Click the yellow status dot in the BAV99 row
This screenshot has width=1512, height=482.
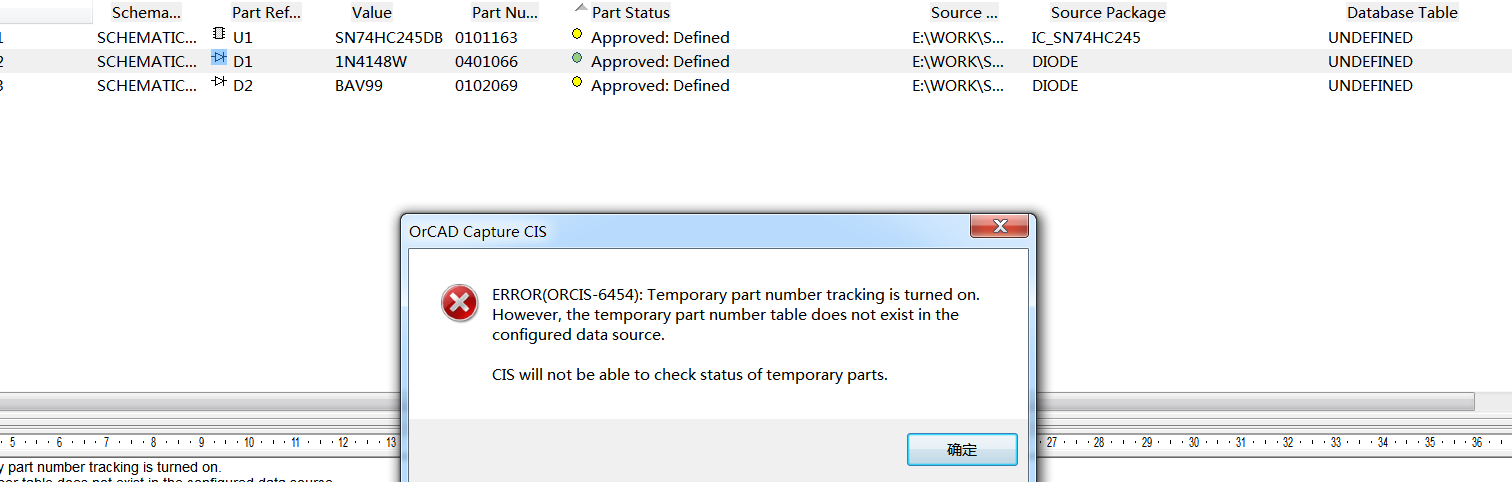(x=577, y=83)
